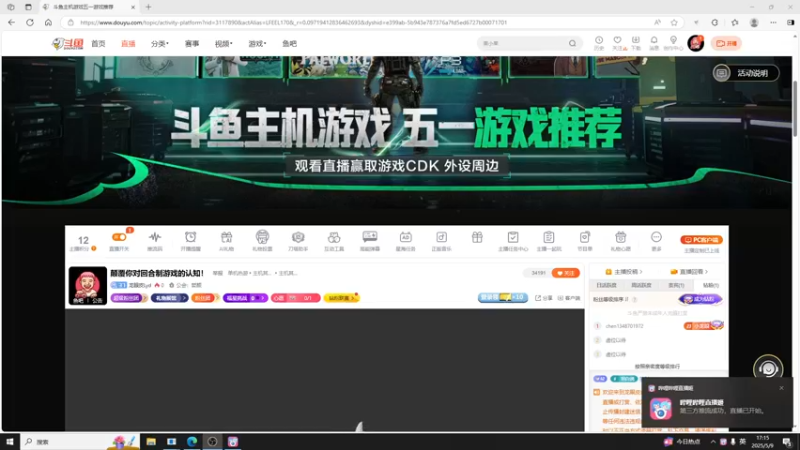Click the headset customer service icon
This screenshot has width=800, height=450.
pos(768,368)
